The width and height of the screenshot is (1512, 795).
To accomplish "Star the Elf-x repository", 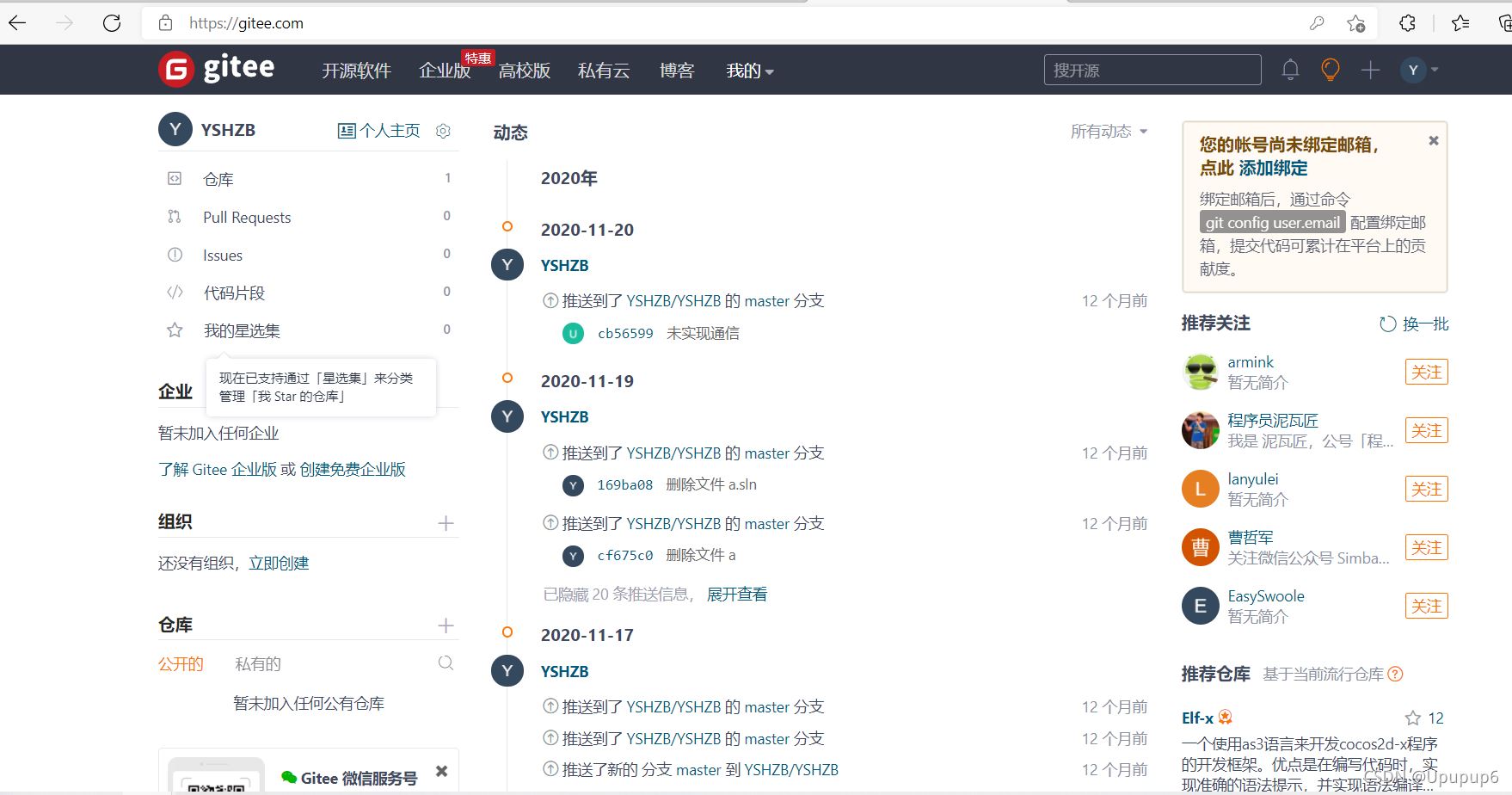I will (x=1412, y=718).
